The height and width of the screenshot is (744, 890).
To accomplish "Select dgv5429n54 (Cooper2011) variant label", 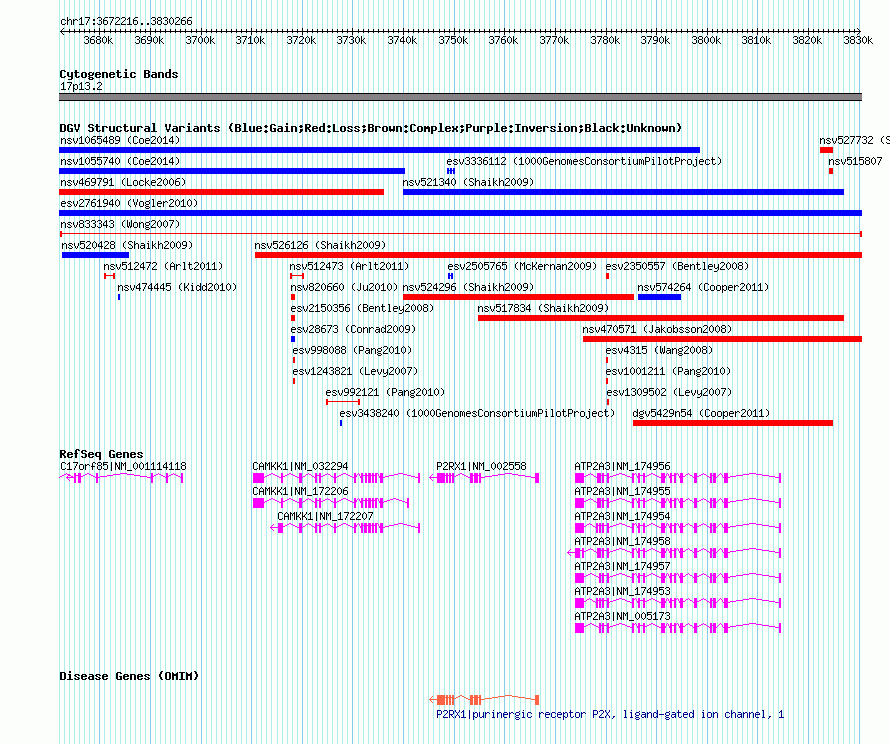I will 701,413.
